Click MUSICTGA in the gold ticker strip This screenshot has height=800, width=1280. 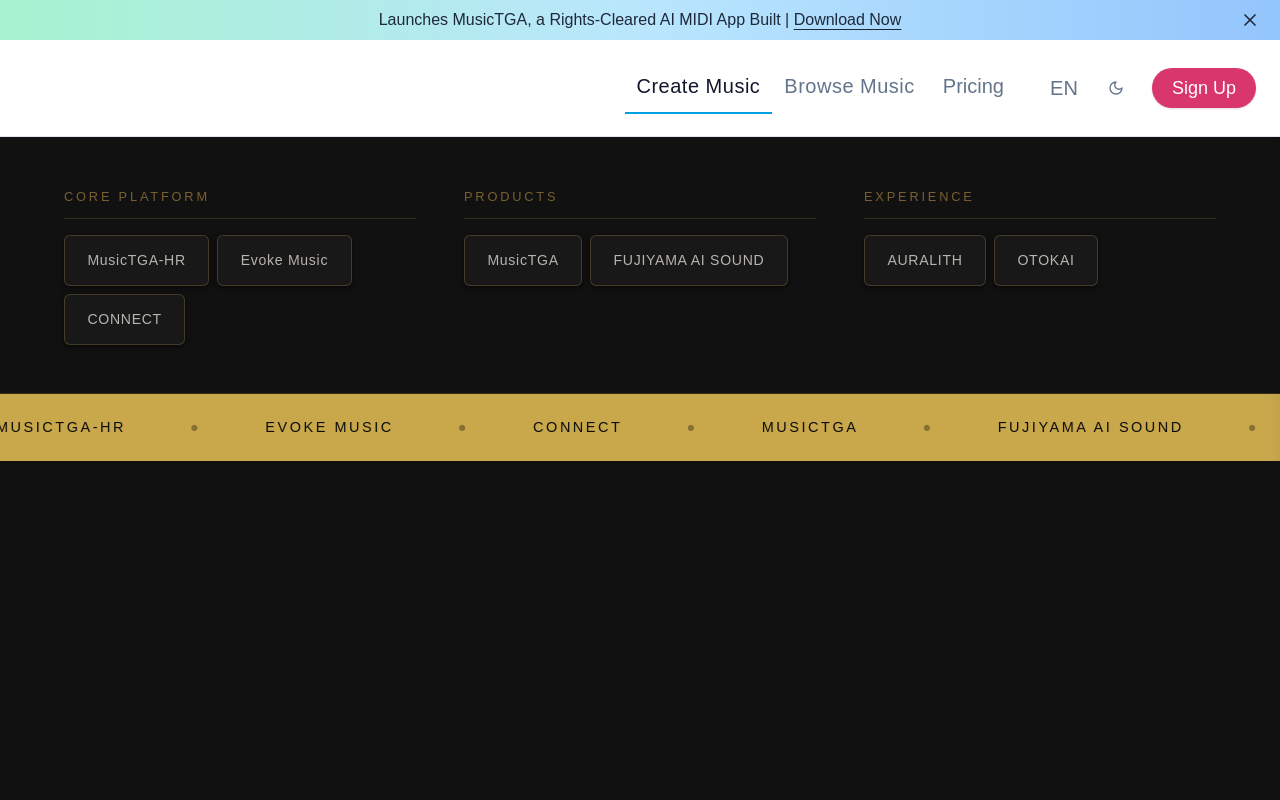810,427
